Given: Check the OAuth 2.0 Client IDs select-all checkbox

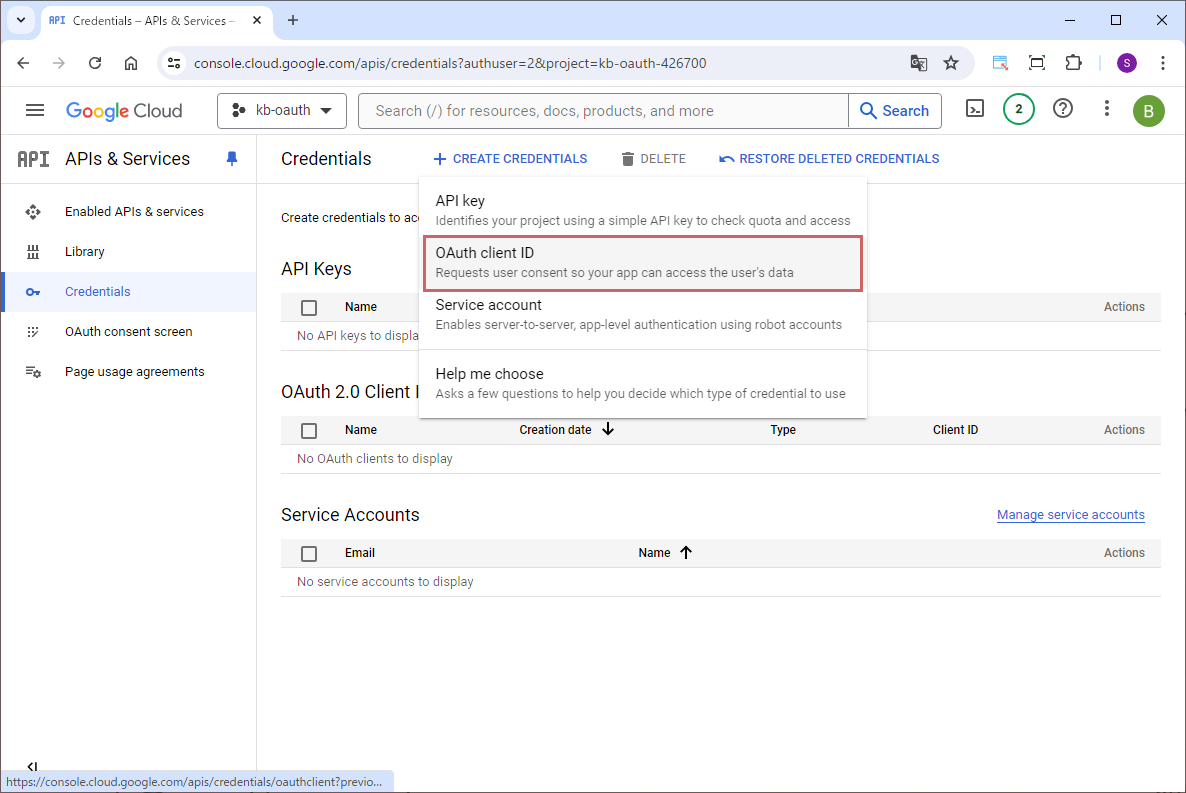Looking at the screenshot, I should 309,431.
